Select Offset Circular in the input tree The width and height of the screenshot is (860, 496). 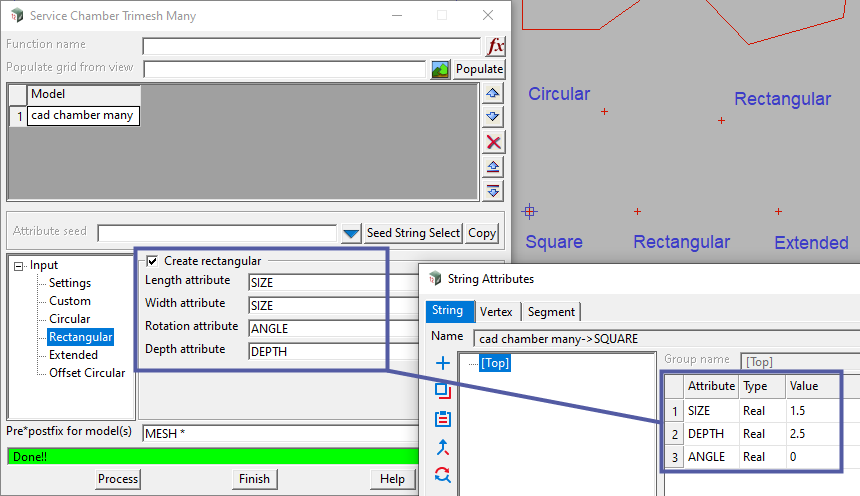click(x=87, y=373)
